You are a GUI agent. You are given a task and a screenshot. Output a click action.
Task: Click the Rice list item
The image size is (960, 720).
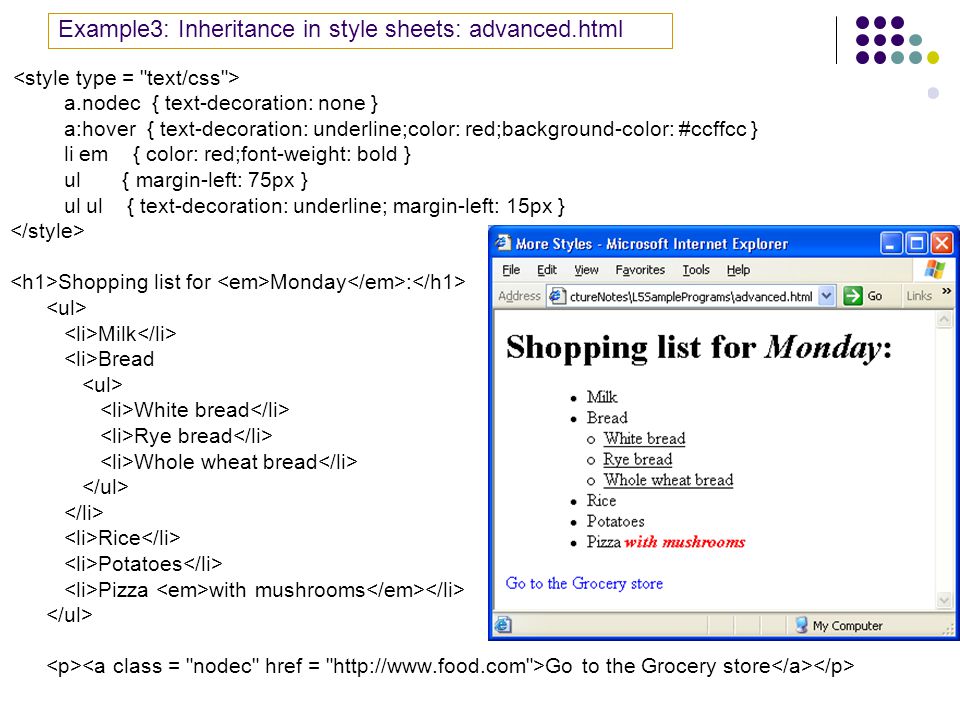pos(601,501)
